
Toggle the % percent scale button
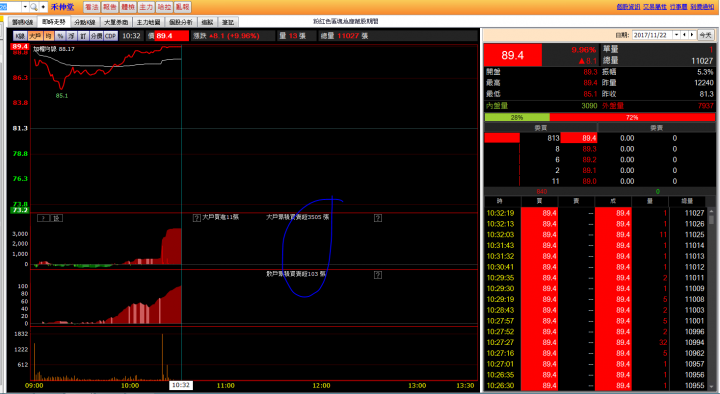pos(60,36)
